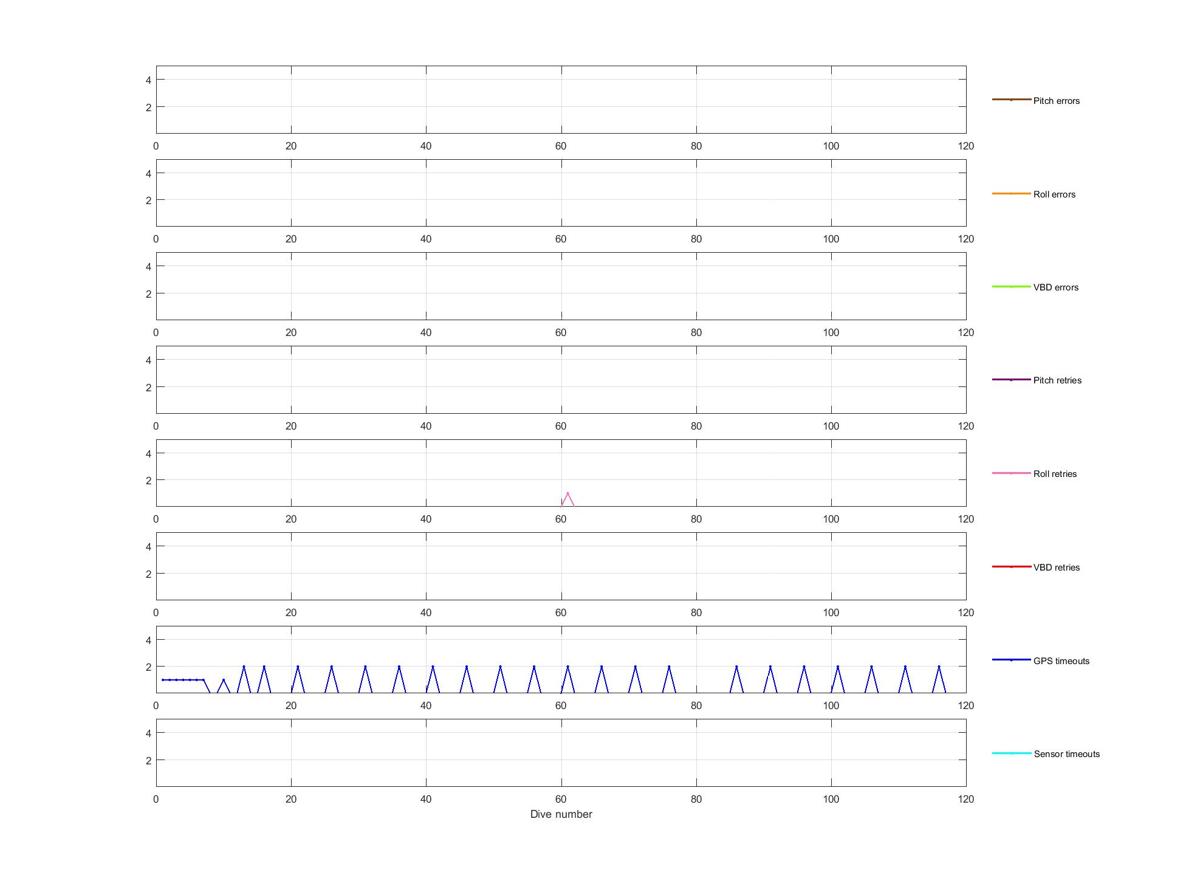The height and width of the screenshot is (885, 1200).
Task: Click the Pitch retries legend label
Action: point(1057,380)
